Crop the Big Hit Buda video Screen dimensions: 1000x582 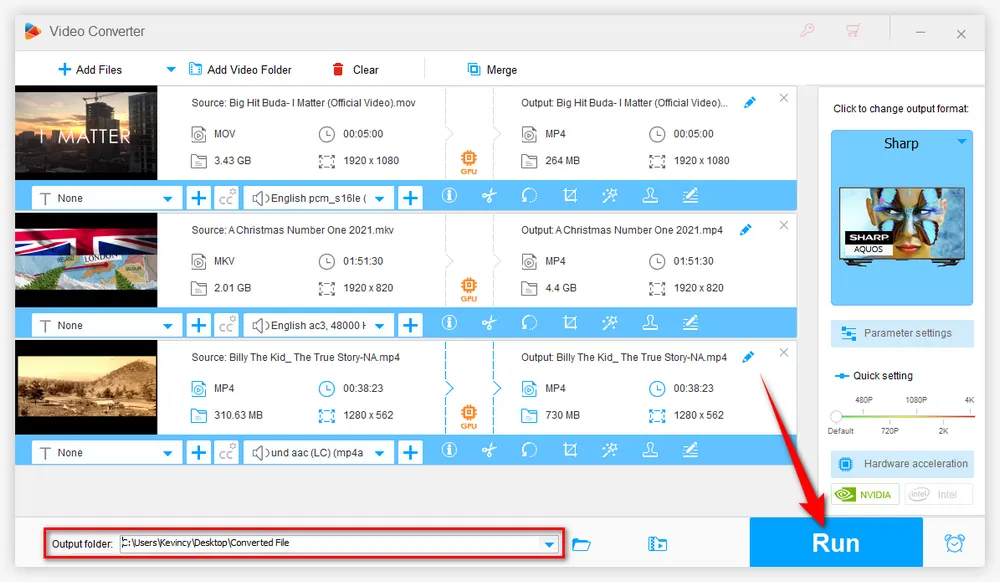570,196
